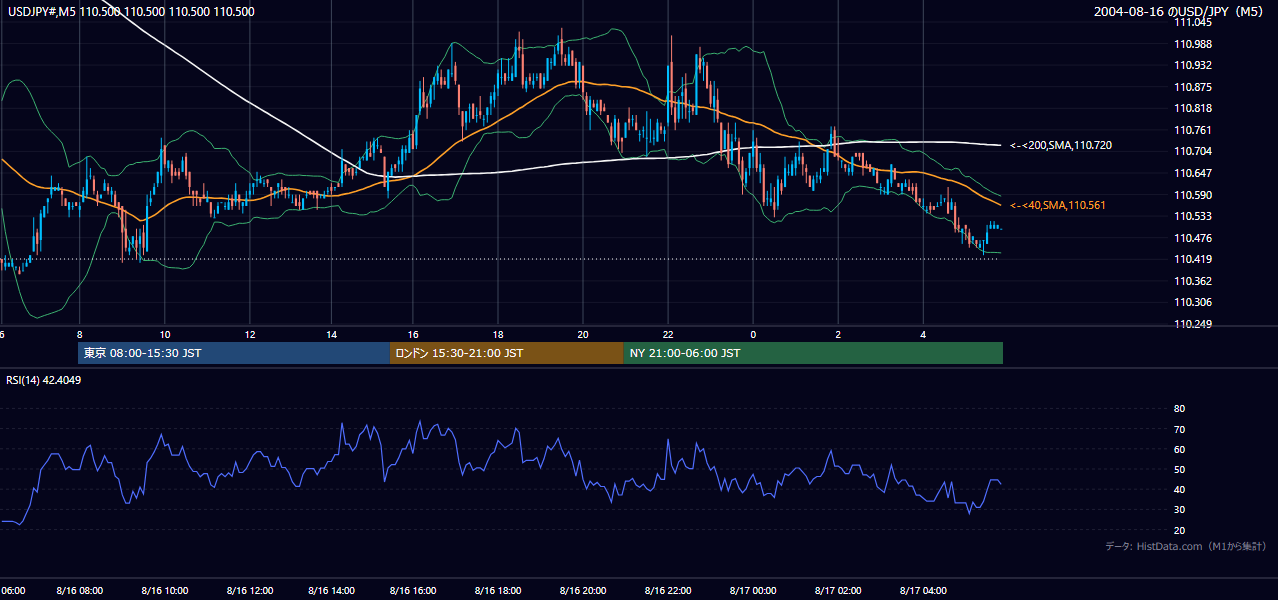Click hour mark 14 under the price chart

[332, 335]
